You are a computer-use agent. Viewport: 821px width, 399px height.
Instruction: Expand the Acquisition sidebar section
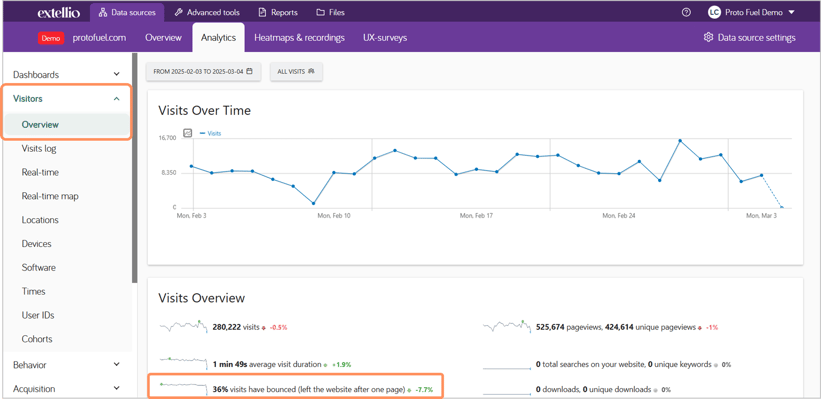[66, 389]
